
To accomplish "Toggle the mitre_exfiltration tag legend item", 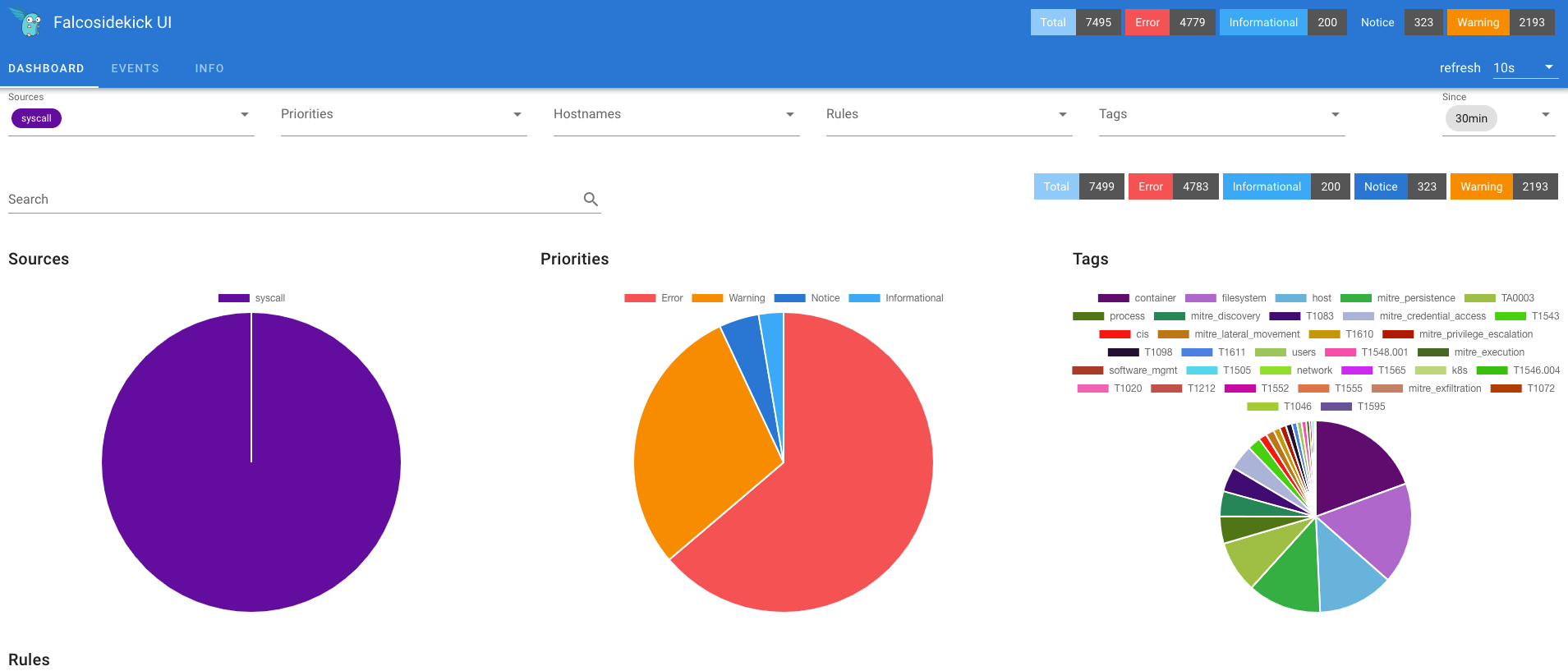I will pos(1427,388).
